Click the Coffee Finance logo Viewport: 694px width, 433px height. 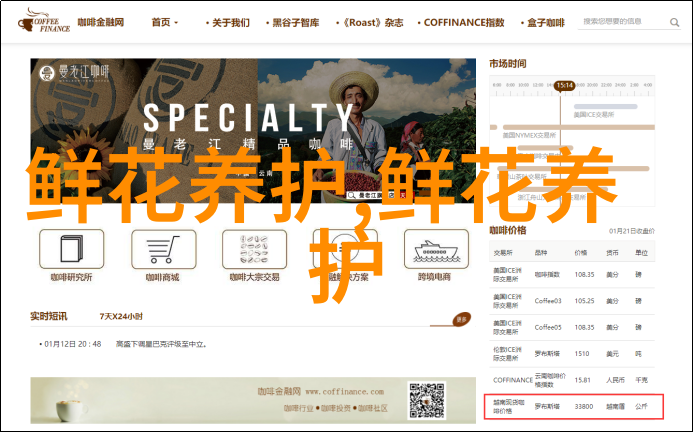pyautogui.click(x=43, y=21)
